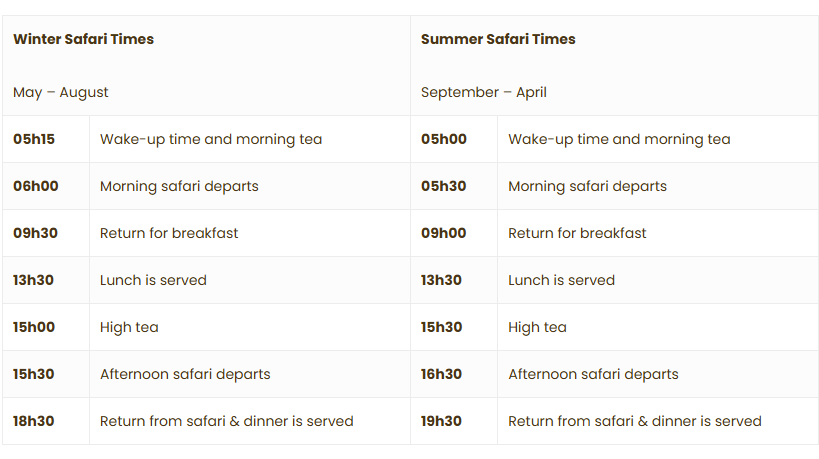Click the 06h00 time cell
Screen dimensions: 819x459
[35, 186]
